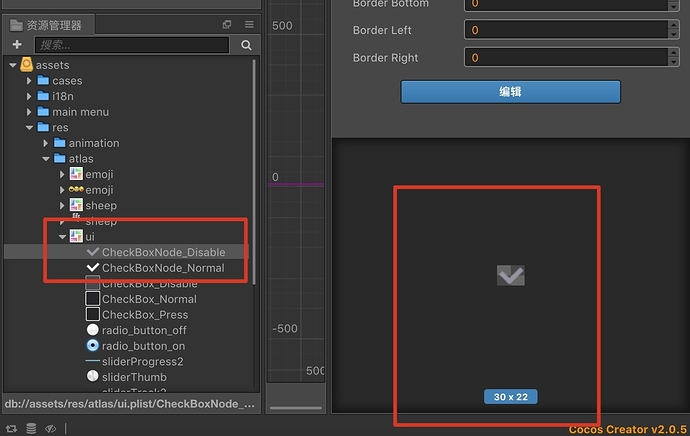690x436 pixels.
Task: Select sliderProgress2 sprite frame
Action: (143, 362)
